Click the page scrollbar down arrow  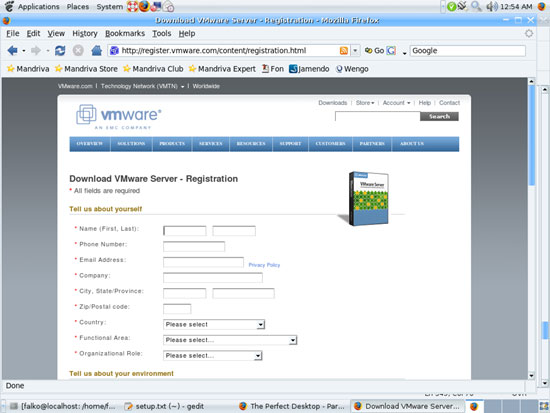point(531,375)
